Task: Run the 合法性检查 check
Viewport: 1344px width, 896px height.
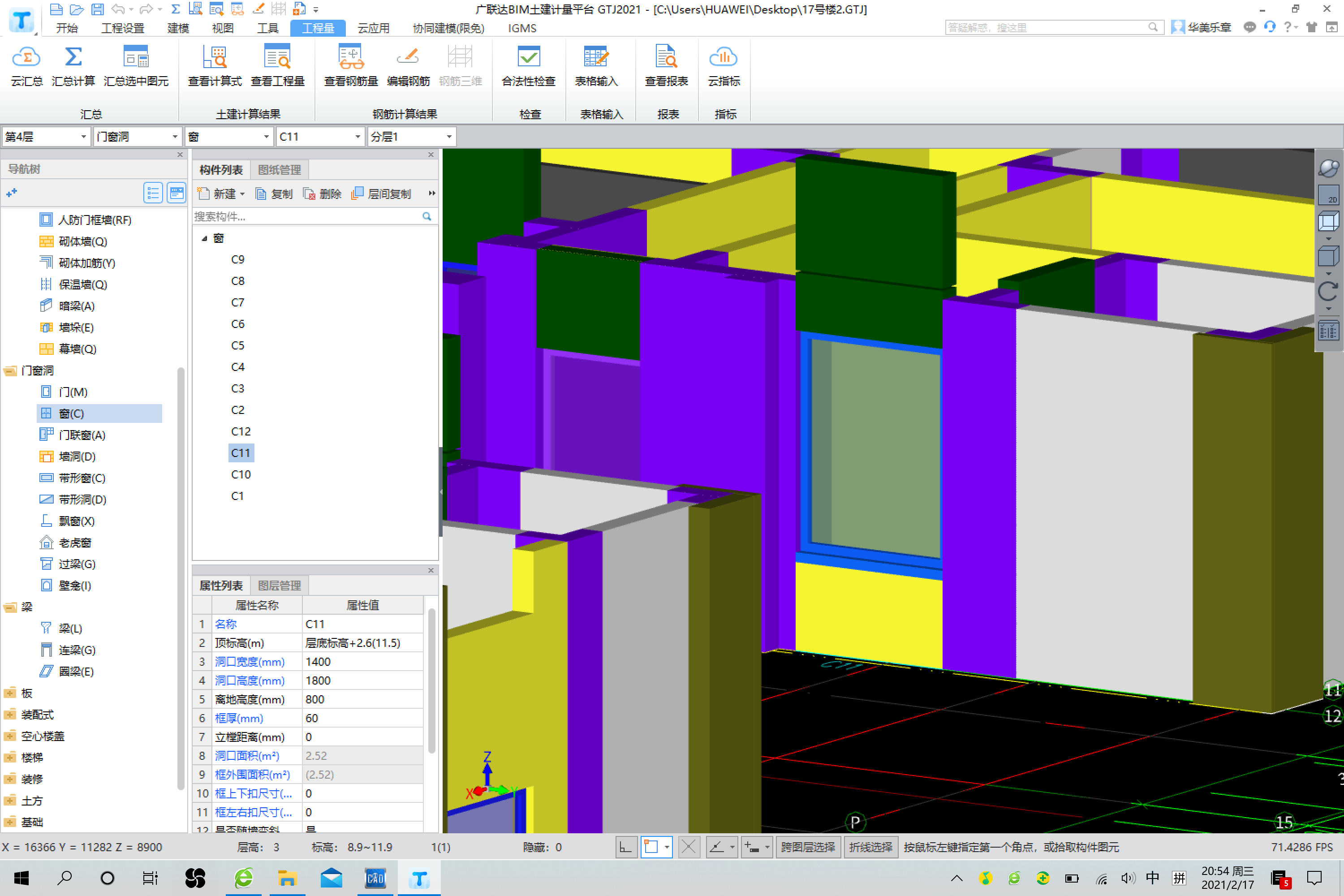Action: [x=529, y=58]
